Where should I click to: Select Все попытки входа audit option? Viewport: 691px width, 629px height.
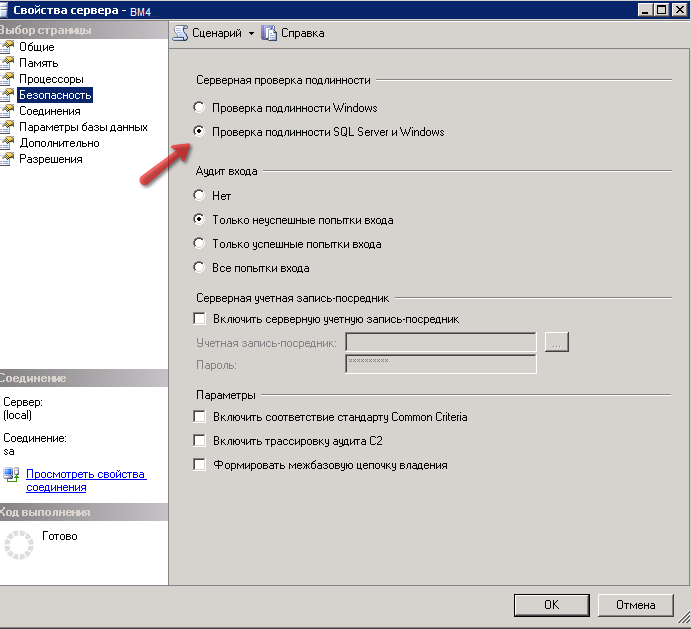tap(200, 268)
